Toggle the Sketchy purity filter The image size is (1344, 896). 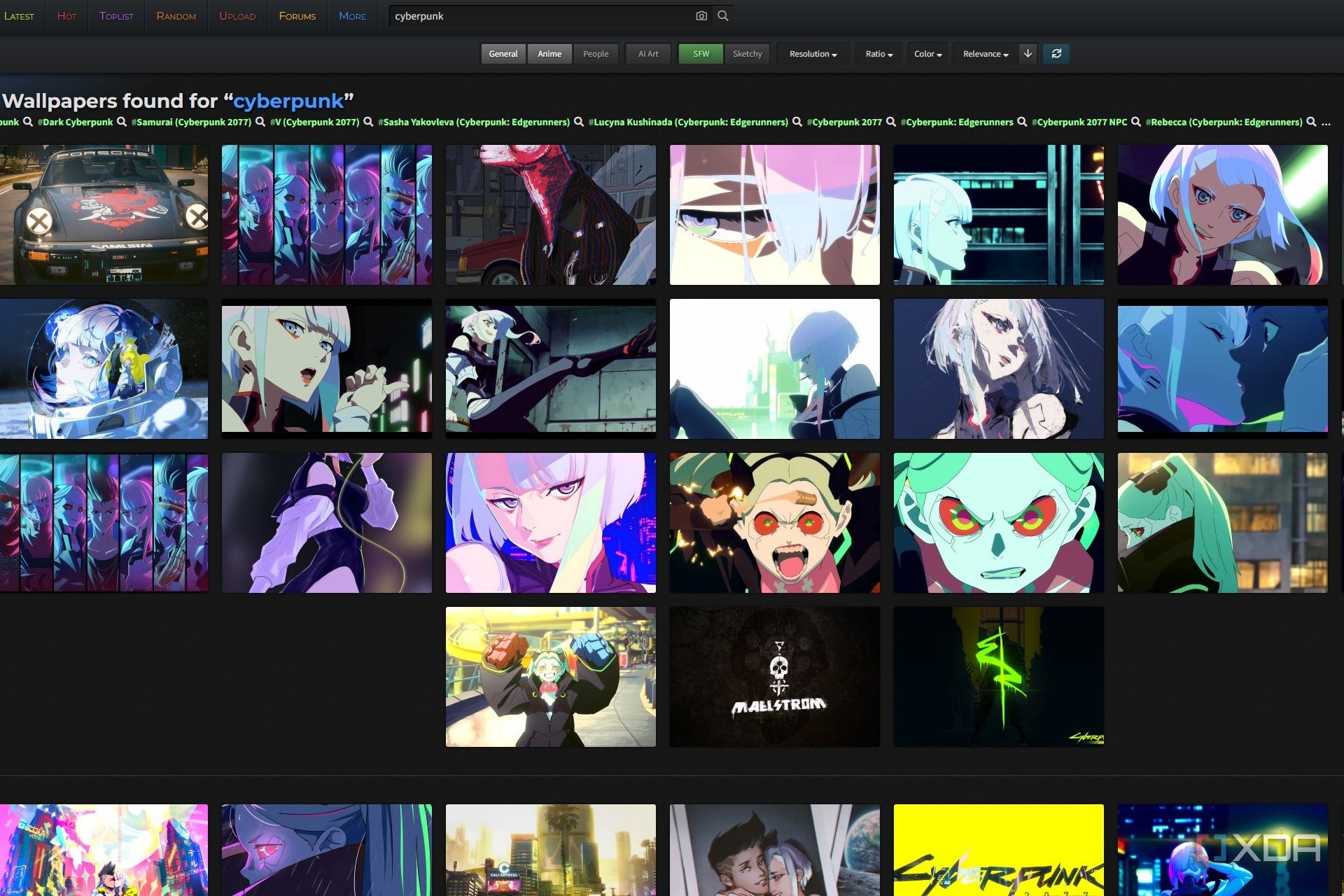tap(747, 54)
